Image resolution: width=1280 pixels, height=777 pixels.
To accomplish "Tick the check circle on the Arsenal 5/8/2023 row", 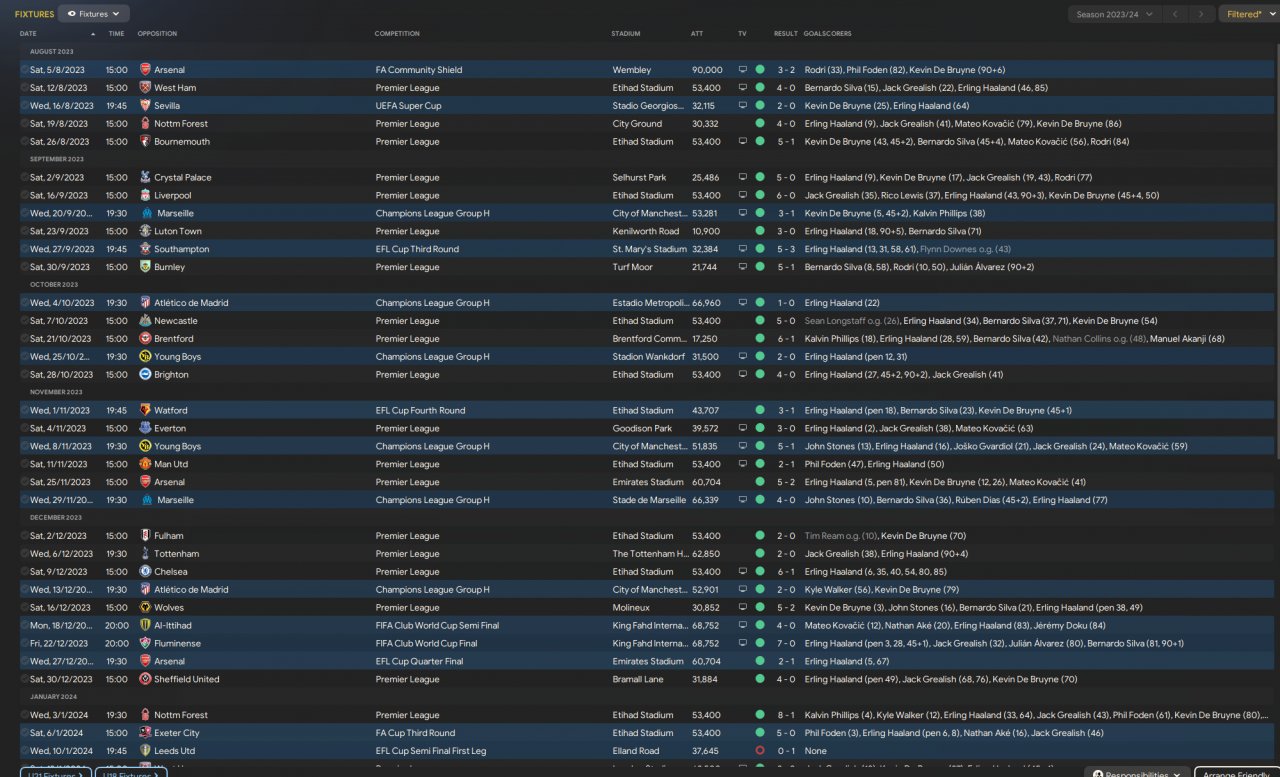I will pos(25,70).
